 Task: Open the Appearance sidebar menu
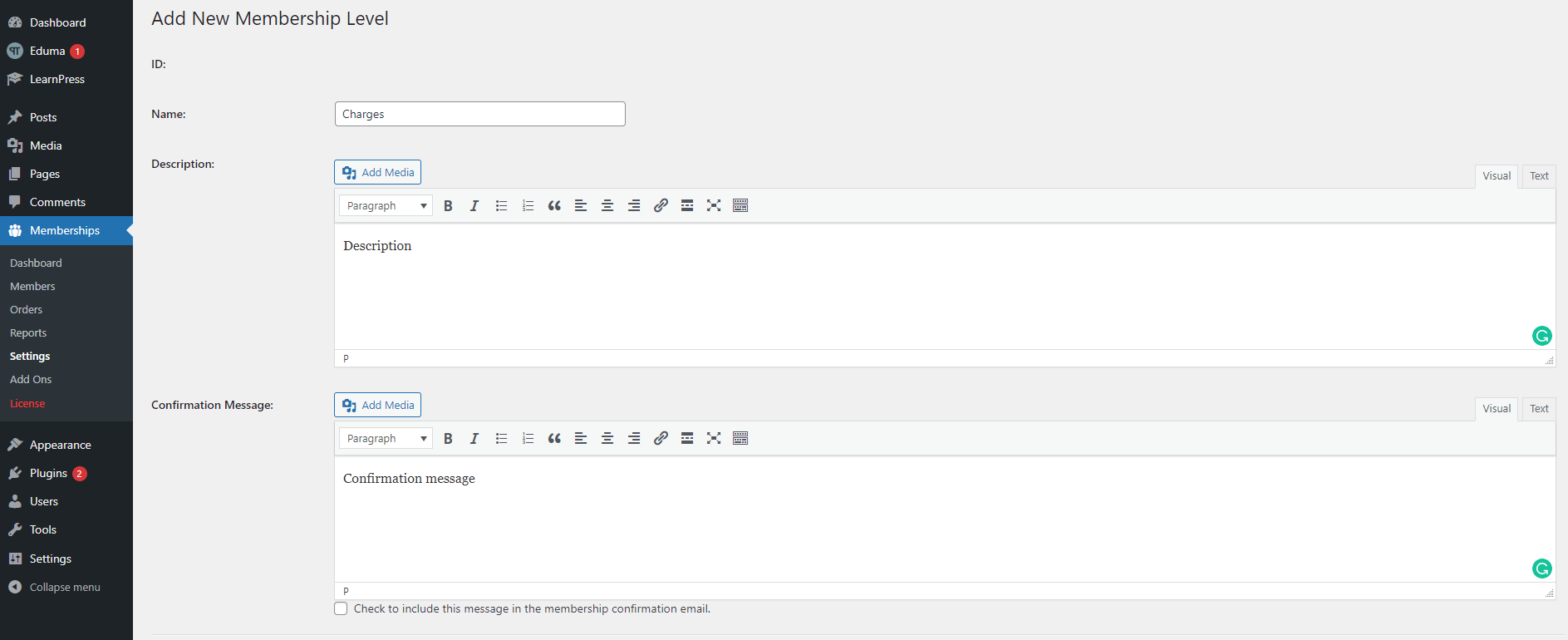(x=66, y=445)
